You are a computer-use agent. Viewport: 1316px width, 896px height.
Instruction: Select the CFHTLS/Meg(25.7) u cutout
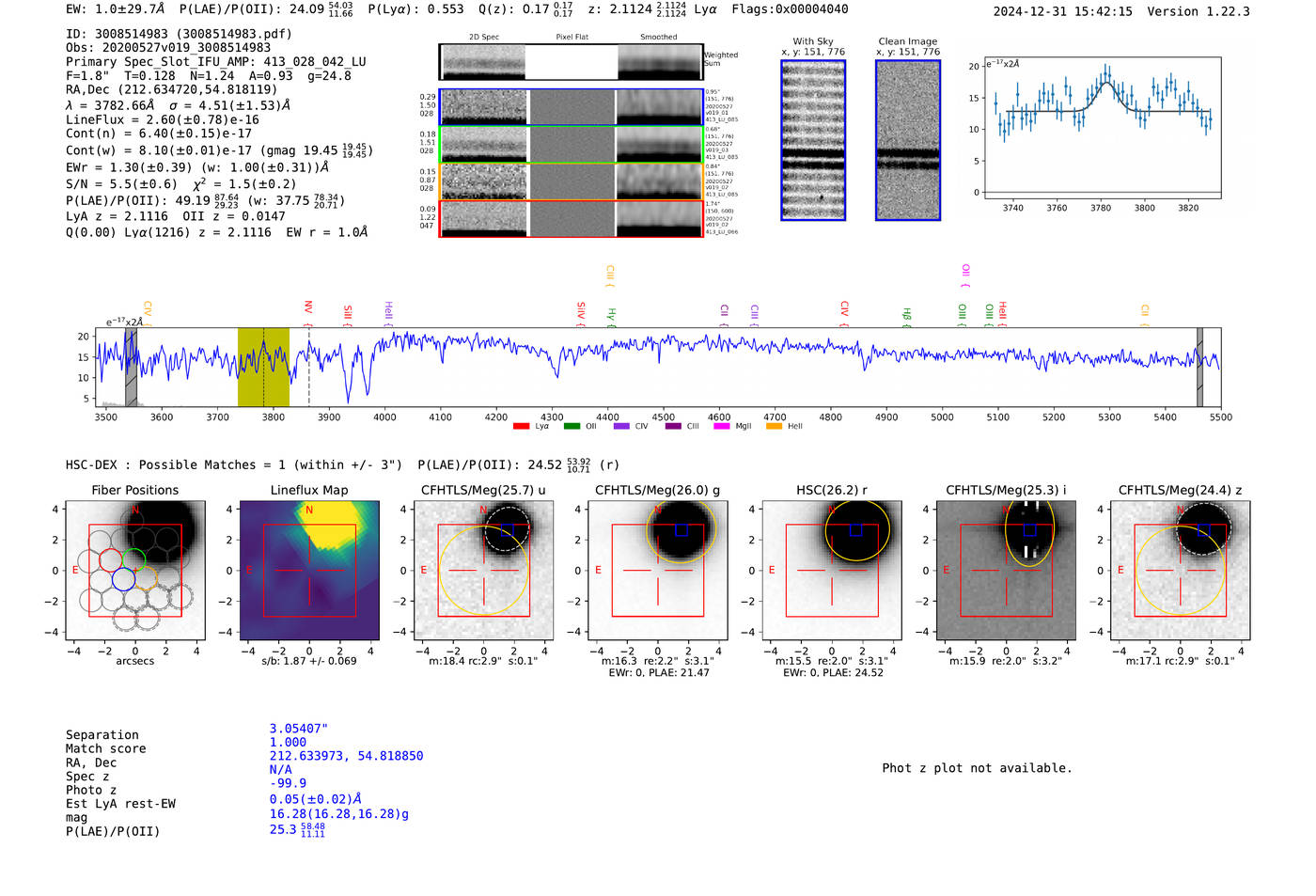[483, 570]
